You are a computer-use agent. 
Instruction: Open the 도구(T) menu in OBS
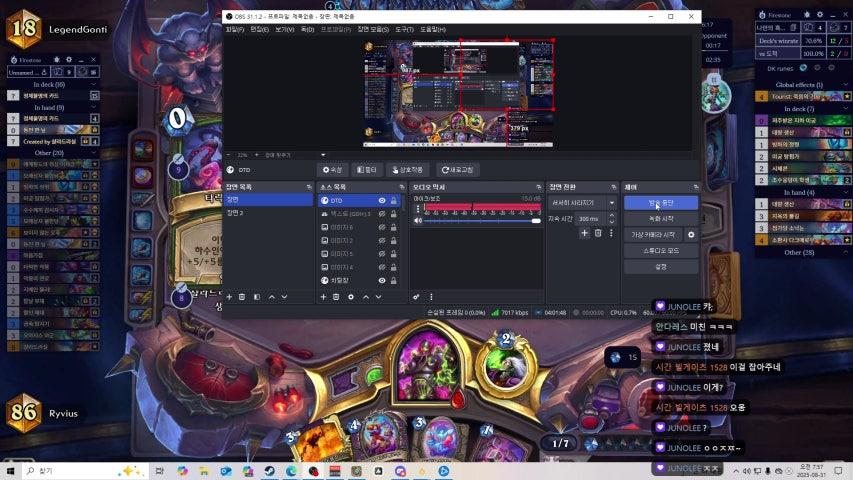click(x=404, y=29)
